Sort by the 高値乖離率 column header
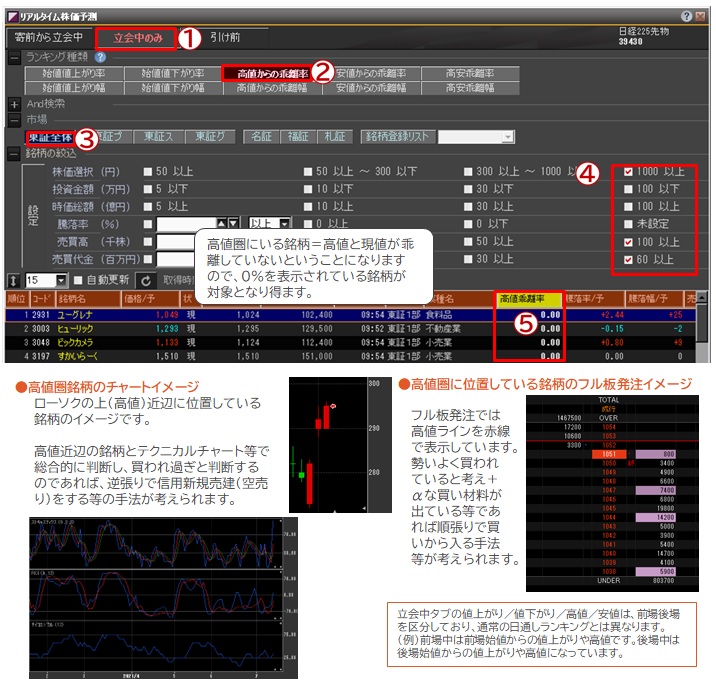 coord(530,299)
